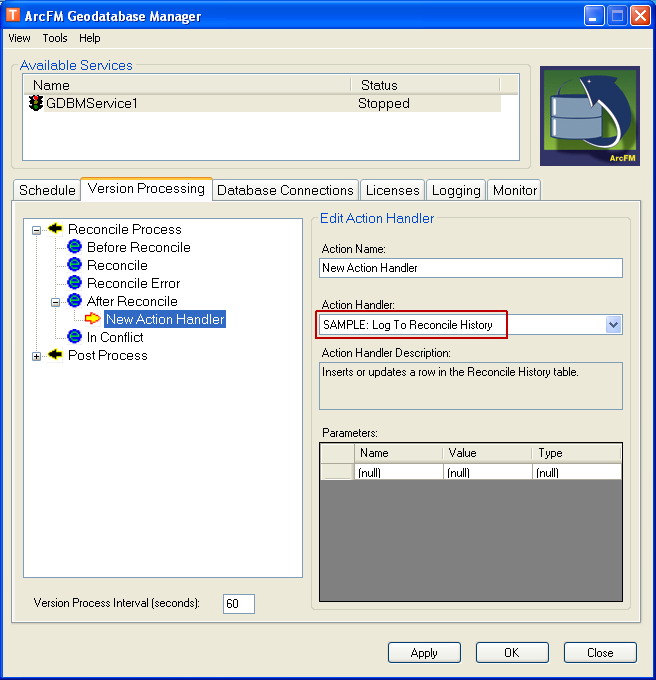
Task: Expand the Post Process tree node
Action: (36, 356)
